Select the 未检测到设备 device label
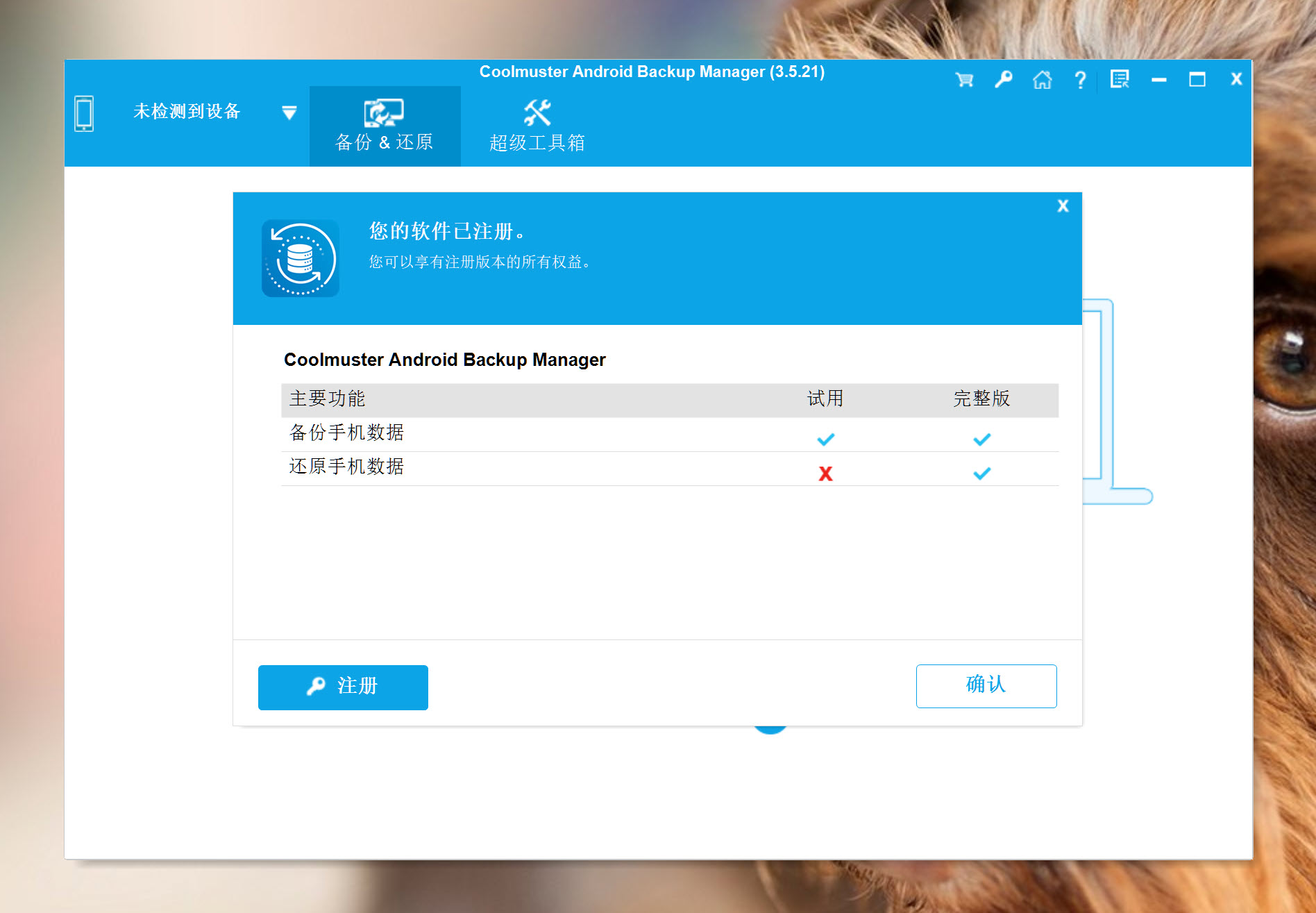This screenshot has width=1316, height=913. coord(187,111)
